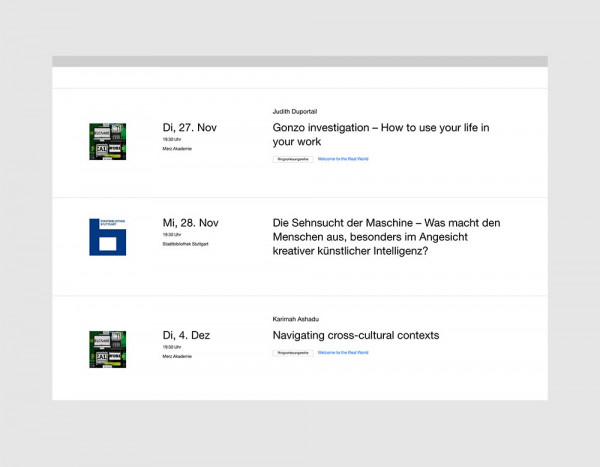Click the thumbnail for the Gonzo investigation event

[x=107, y=142]
